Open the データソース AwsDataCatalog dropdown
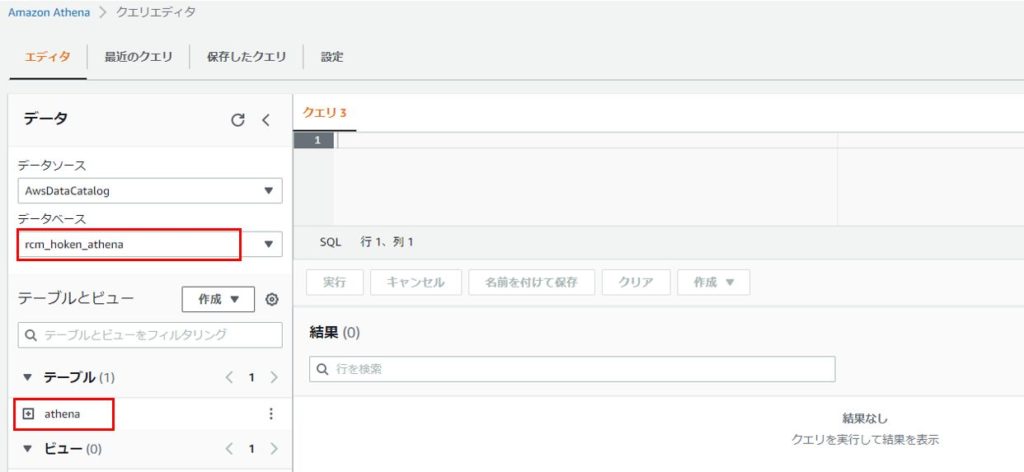Viewport: 1024px width, 472px height. [x=150, y=191]
